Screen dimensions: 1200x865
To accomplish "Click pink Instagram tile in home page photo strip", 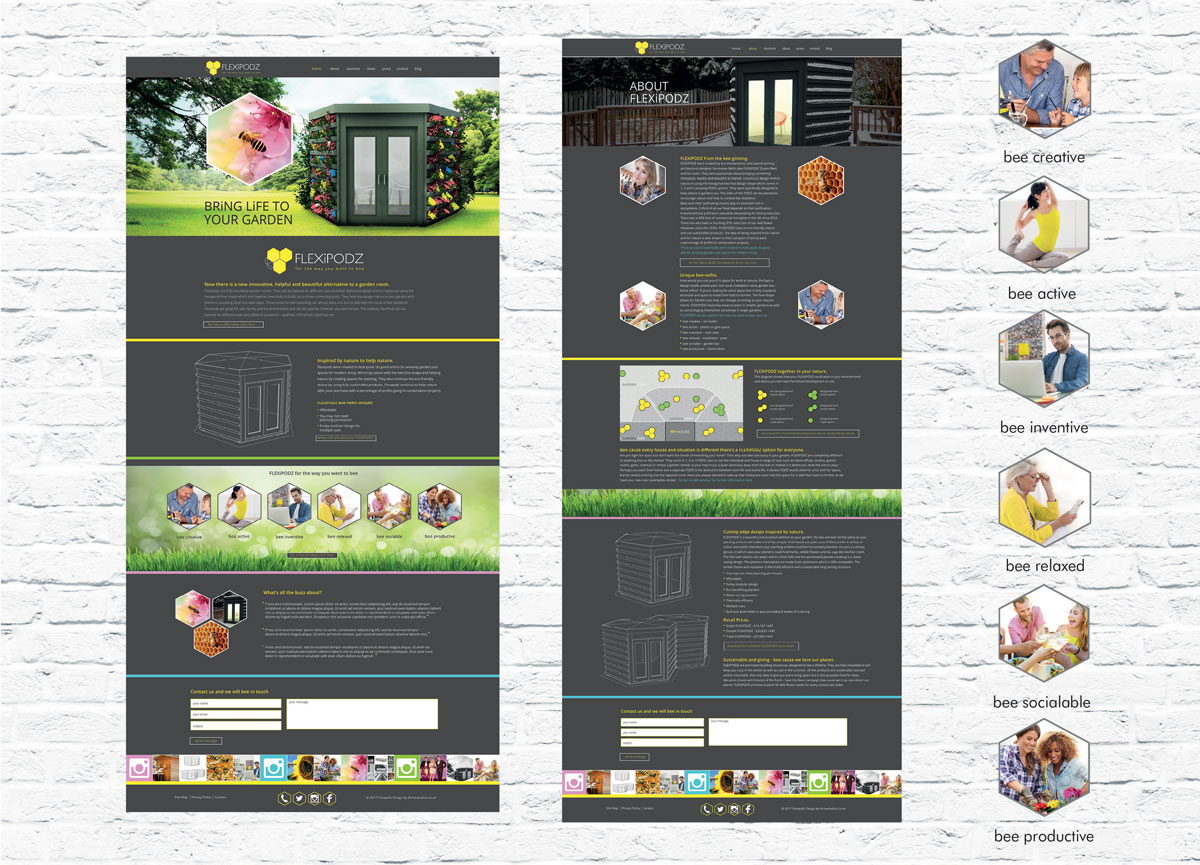I will [139, 768].
